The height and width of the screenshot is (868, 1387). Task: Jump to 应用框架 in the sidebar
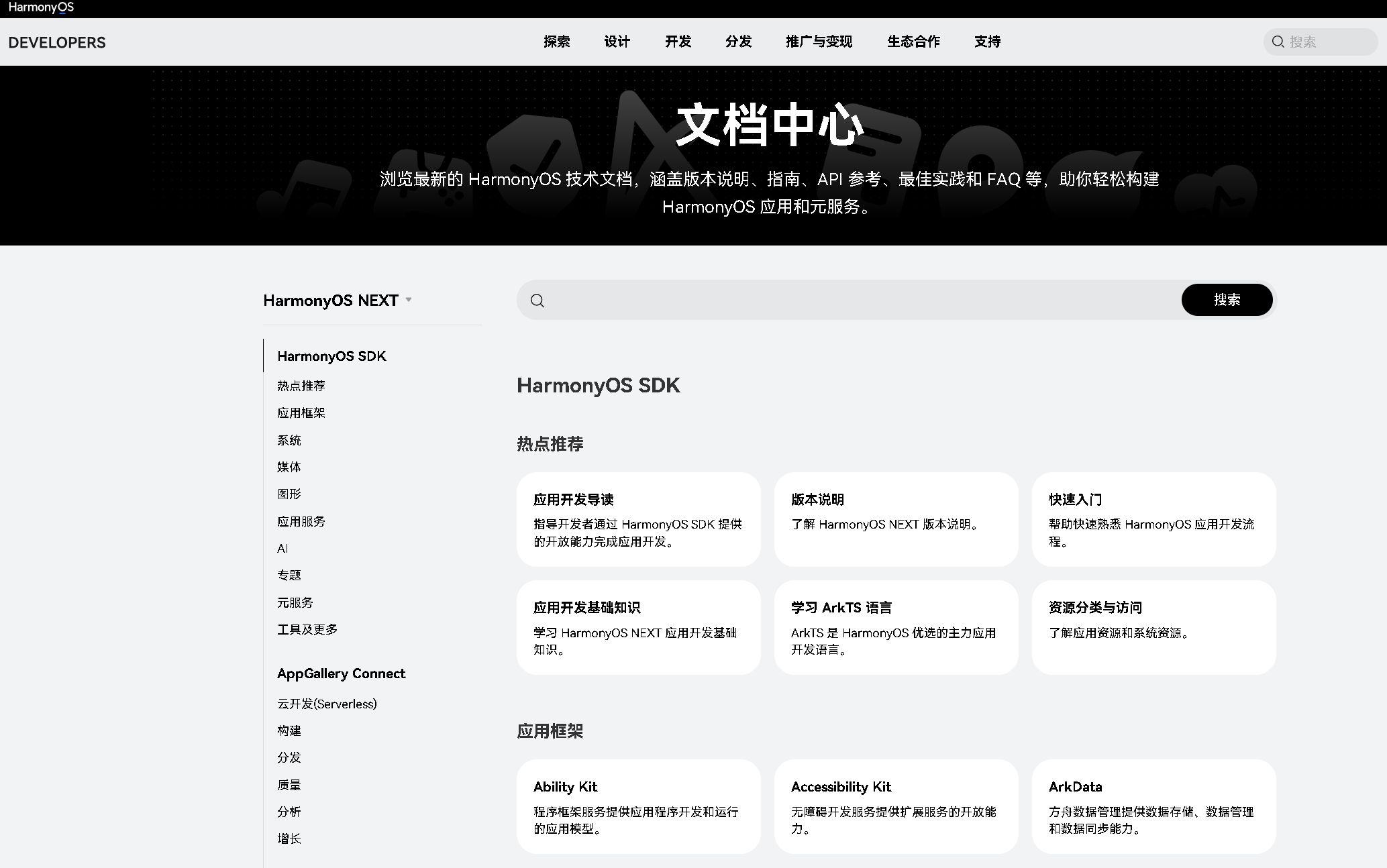click(x=301, y=413)
